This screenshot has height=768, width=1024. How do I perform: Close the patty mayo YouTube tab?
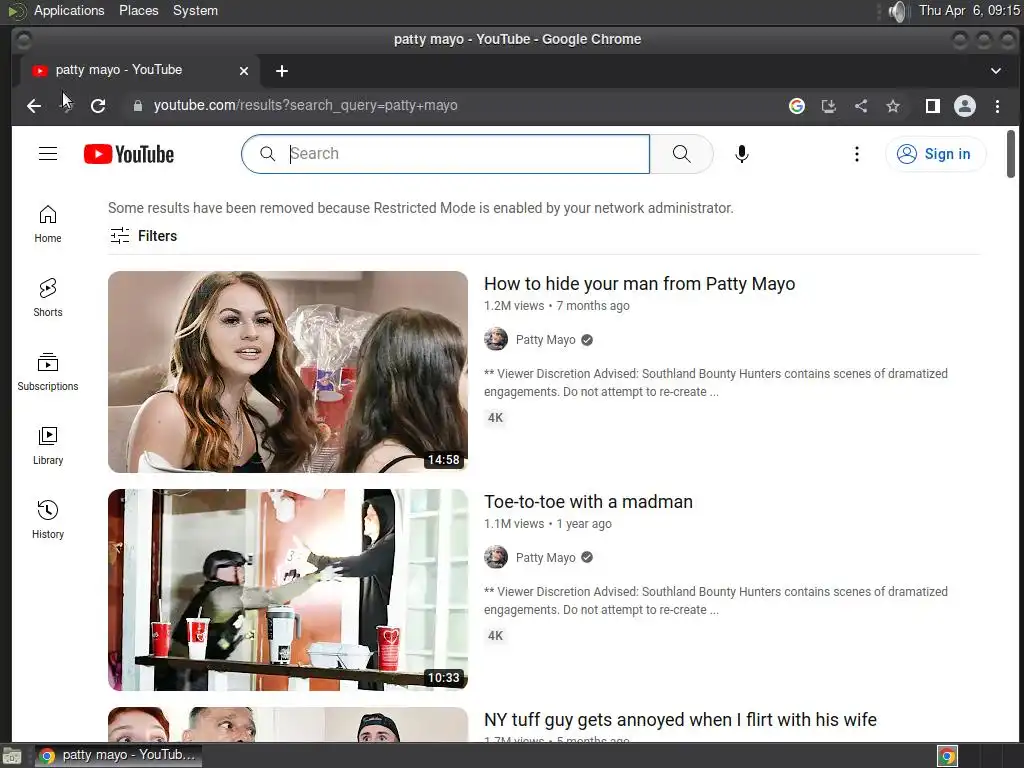tap(244, 71)
